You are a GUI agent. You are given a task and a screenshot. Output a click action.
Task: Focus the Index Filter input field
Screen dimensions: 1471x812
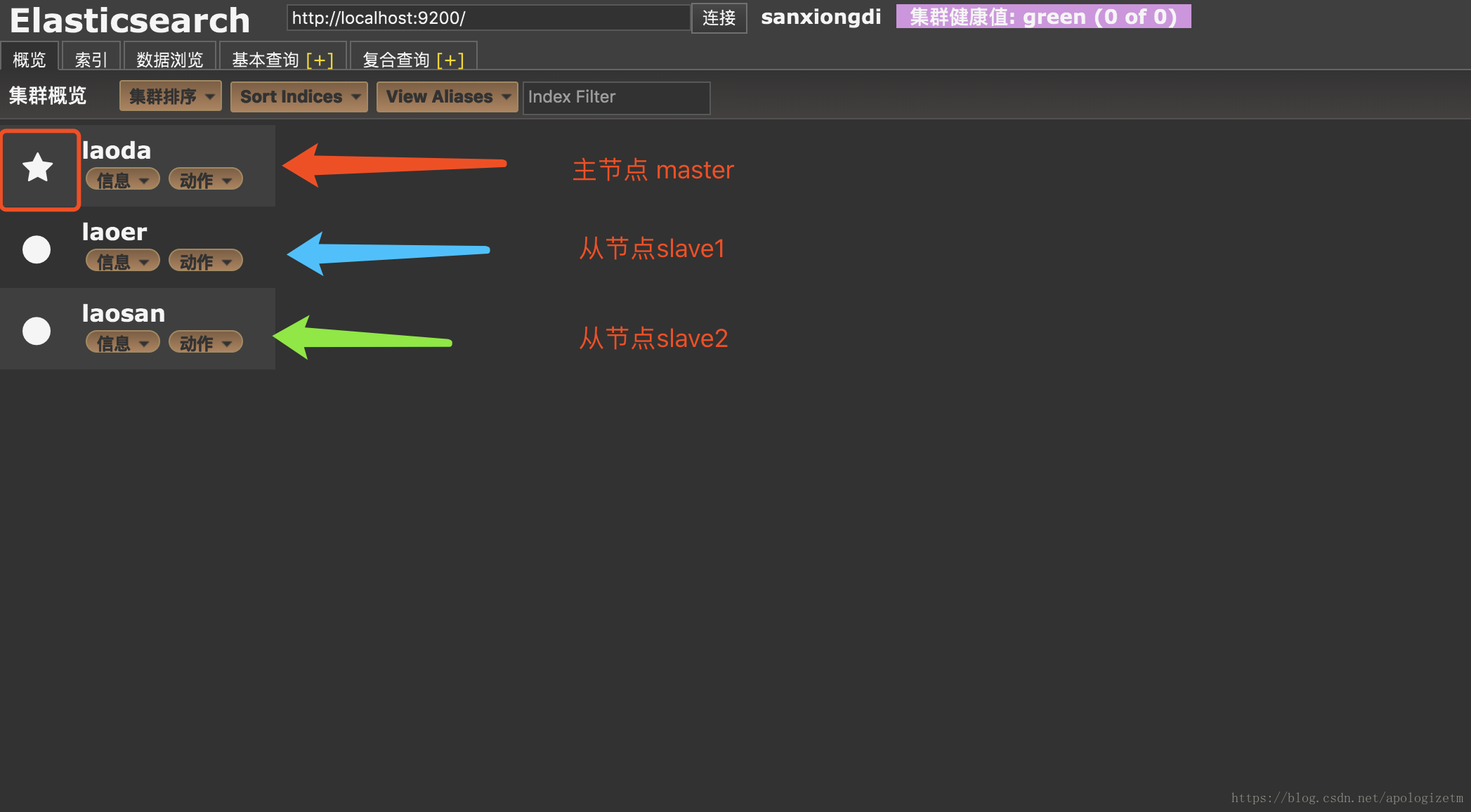[x=616, y=97]
